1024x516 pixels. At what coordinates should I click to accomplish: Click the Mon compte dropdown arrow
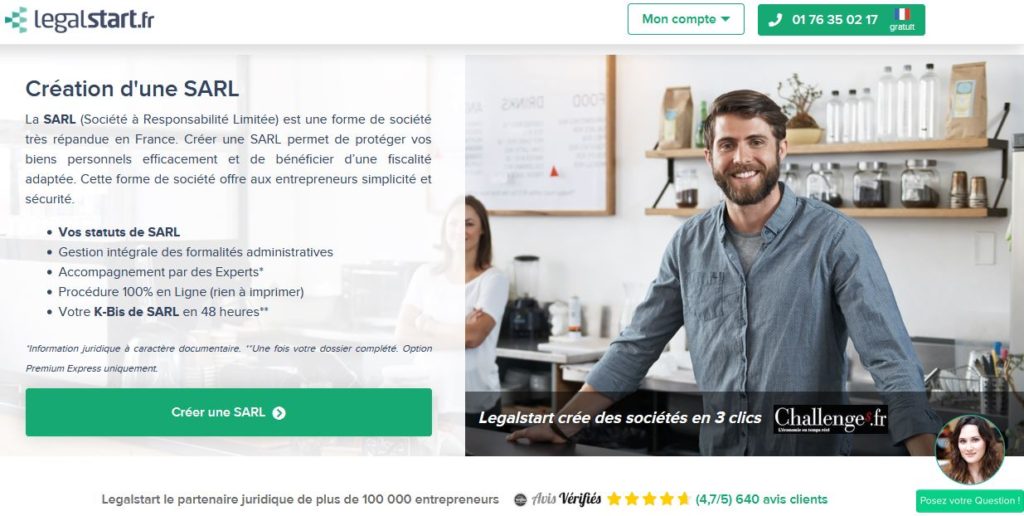pos(726,19)
